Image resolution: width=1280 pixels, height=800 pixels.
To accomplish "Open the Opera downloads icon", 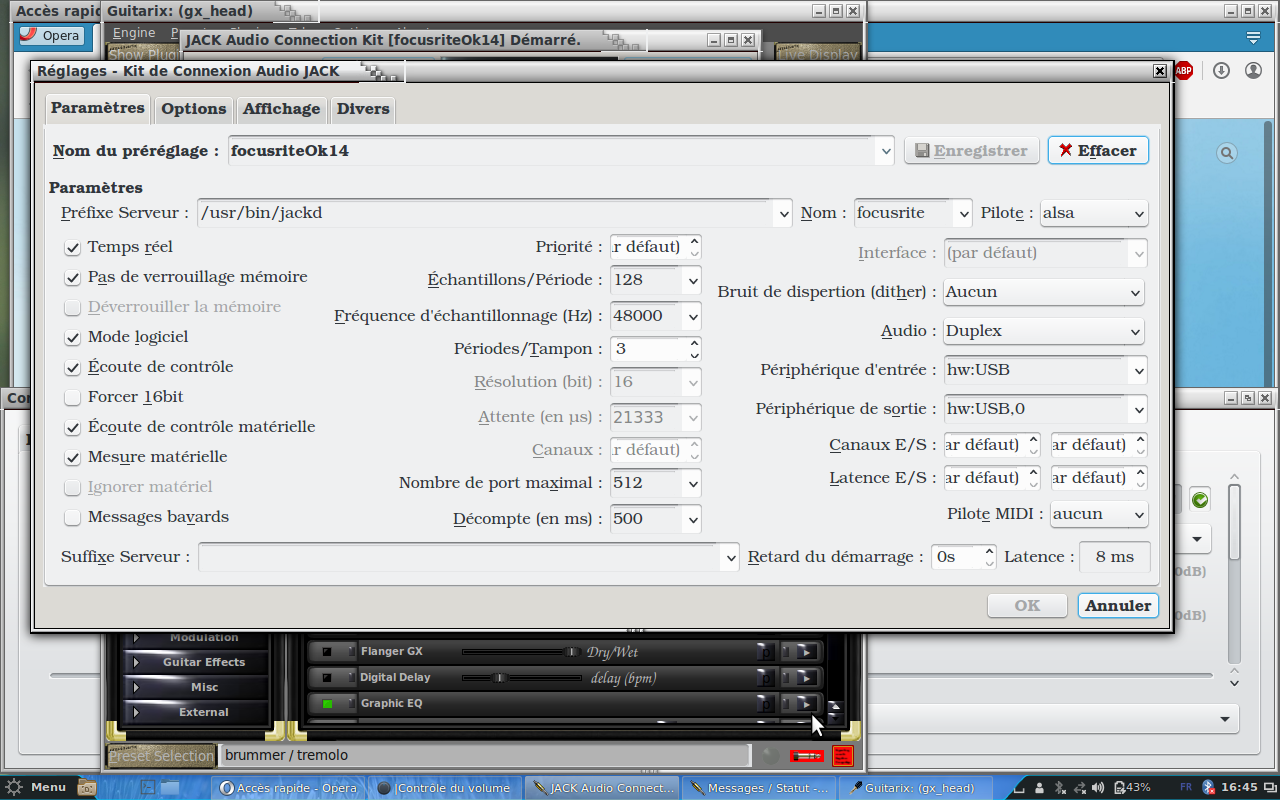I will (1221, 71).
